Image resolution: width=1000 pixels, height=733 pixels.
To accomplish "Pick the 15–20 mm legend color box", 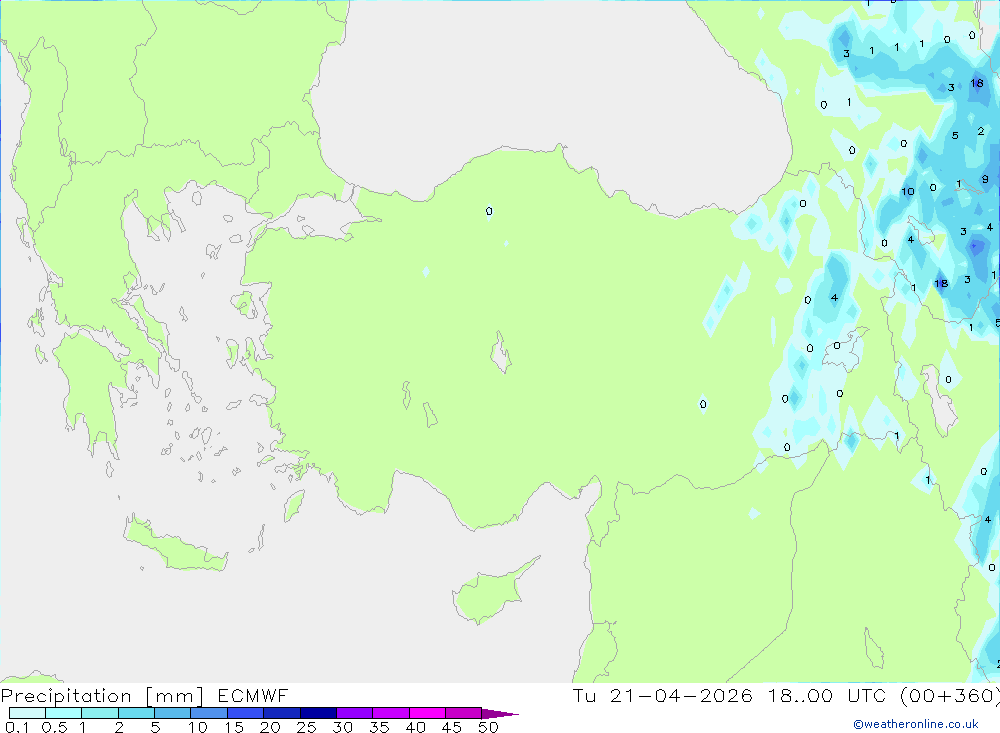I will pos(246,713).
